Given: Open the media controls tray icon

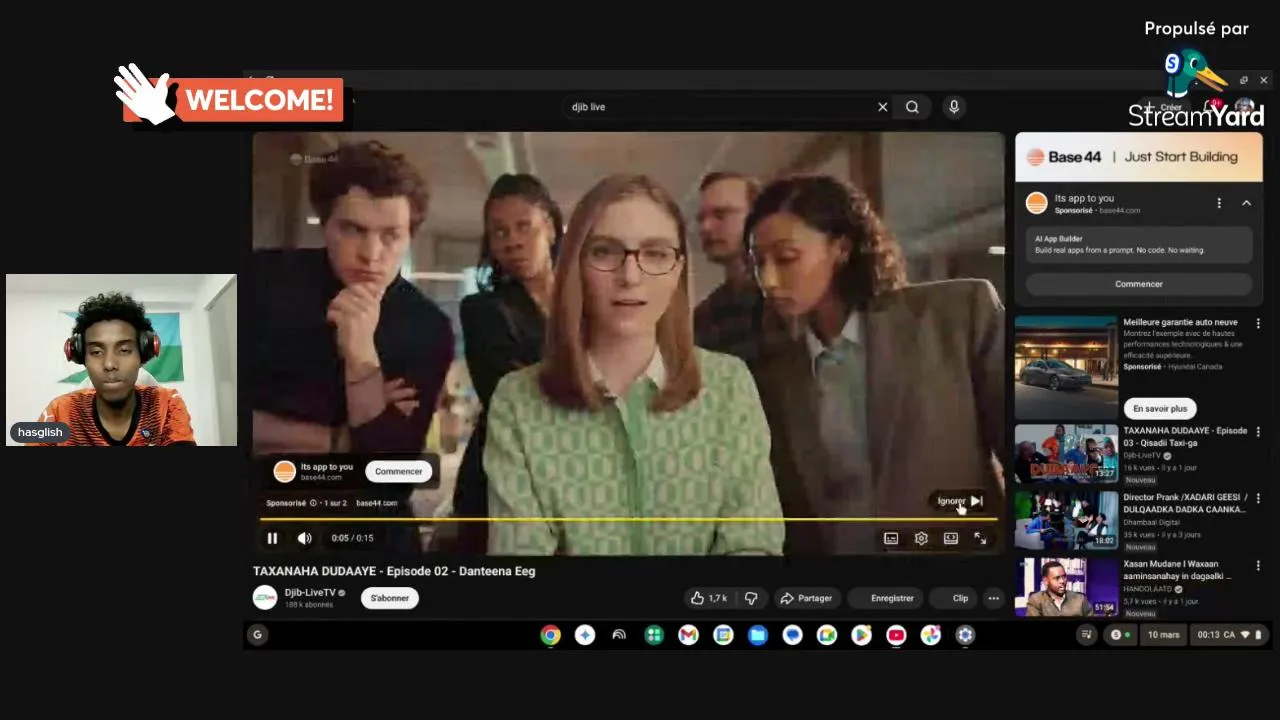Looking at the screenshot, I should [x=1087, y=635].
